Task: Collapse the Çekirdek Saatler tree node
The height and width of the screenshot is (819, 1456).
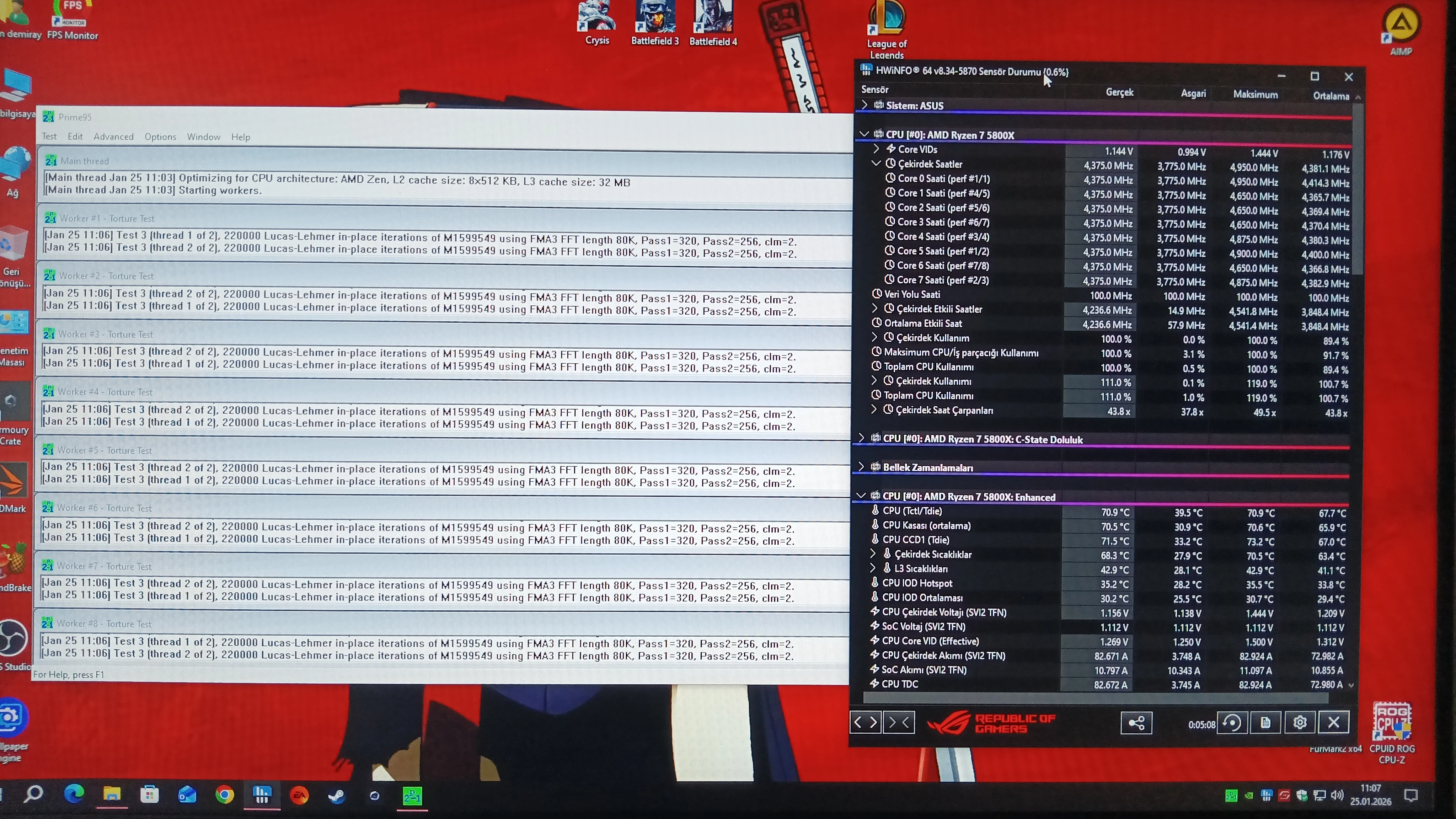Action: (x=876, y=164)
